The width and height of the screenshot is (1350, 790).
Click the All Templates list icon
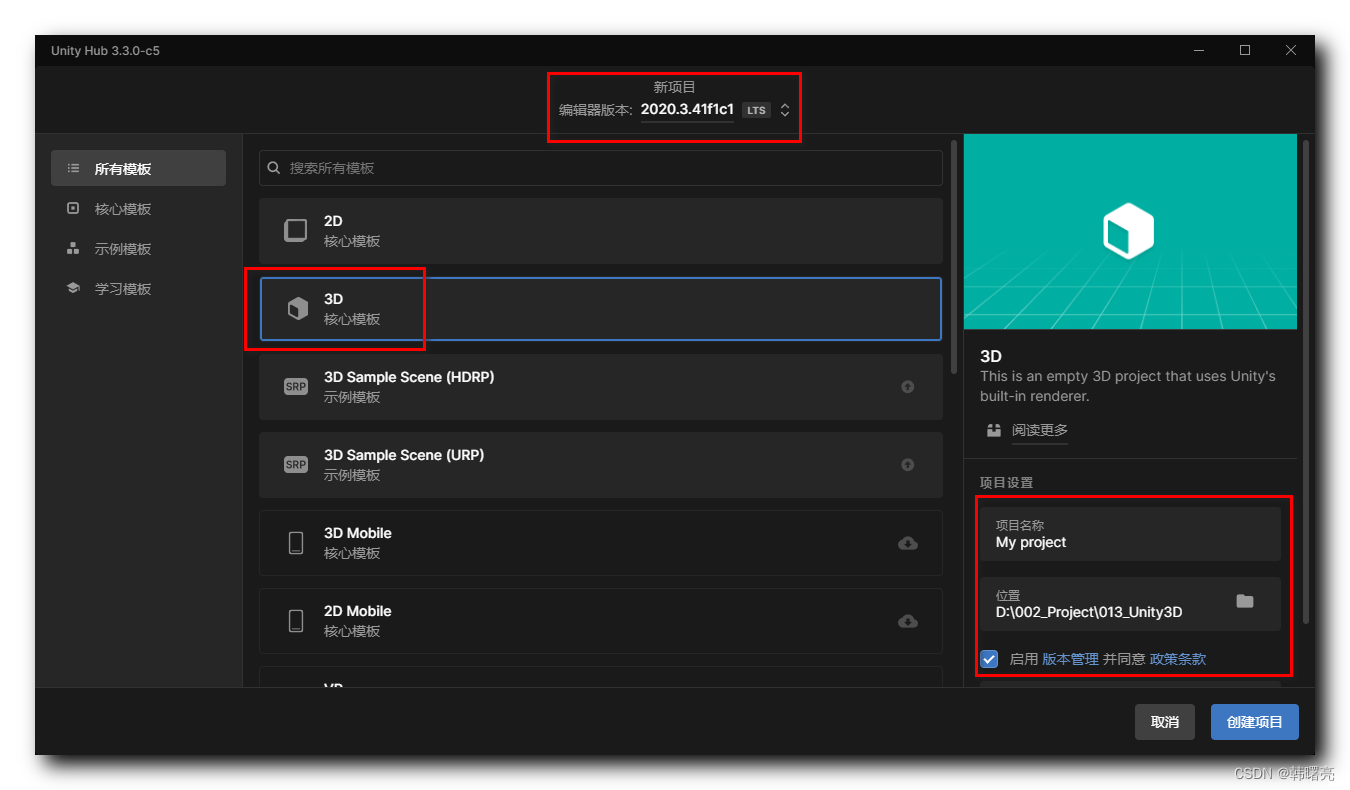[72, 169]
